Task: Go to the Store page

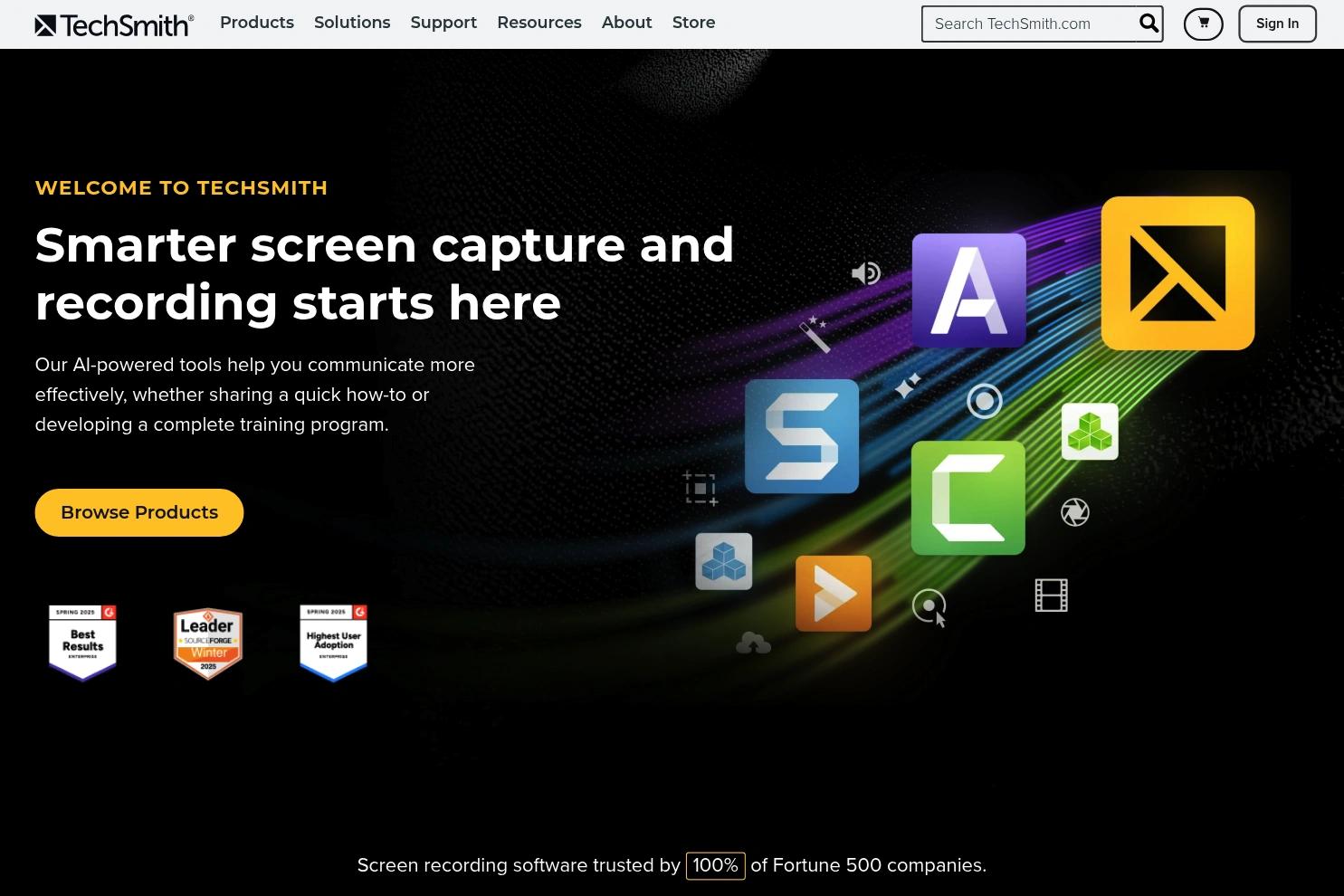Action: (x=693, y=23)
